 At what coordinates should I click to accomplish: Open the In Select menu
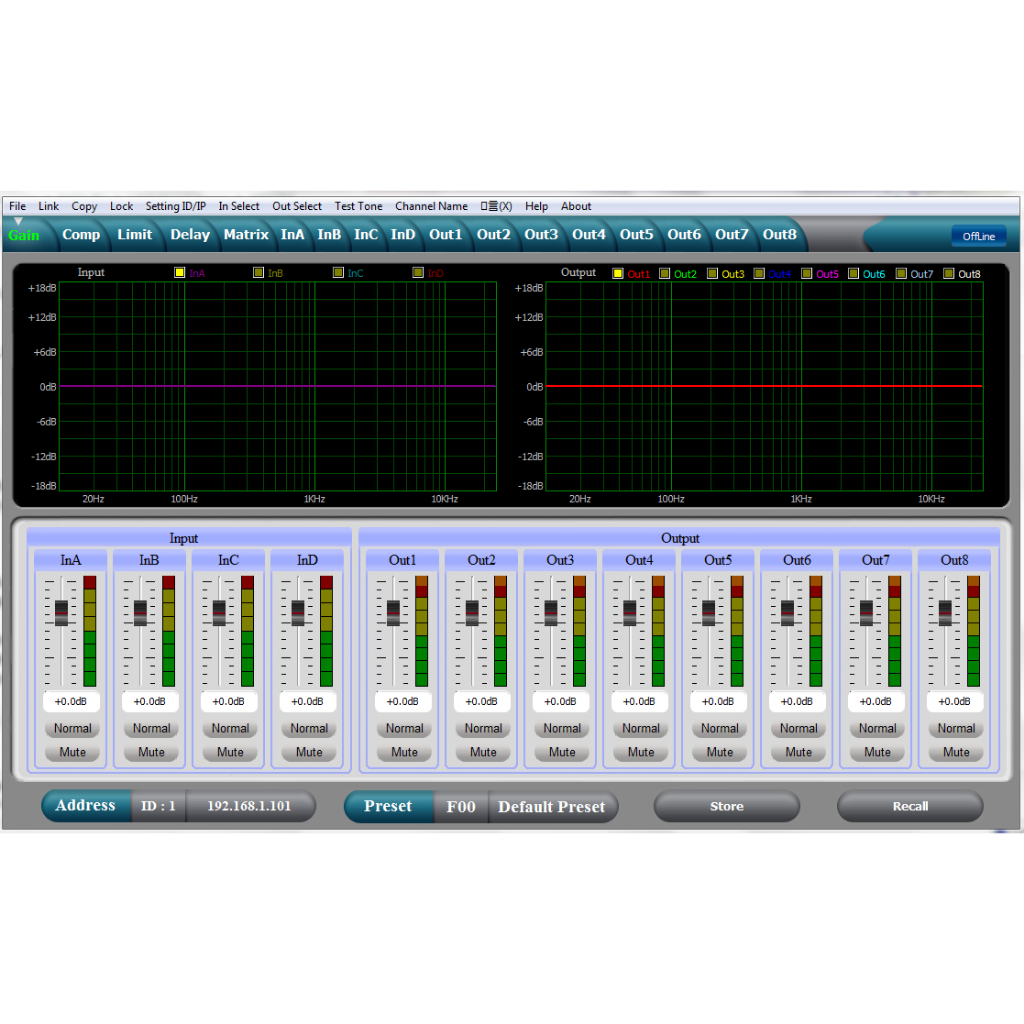pyautogui.click(x=239, y=206)
